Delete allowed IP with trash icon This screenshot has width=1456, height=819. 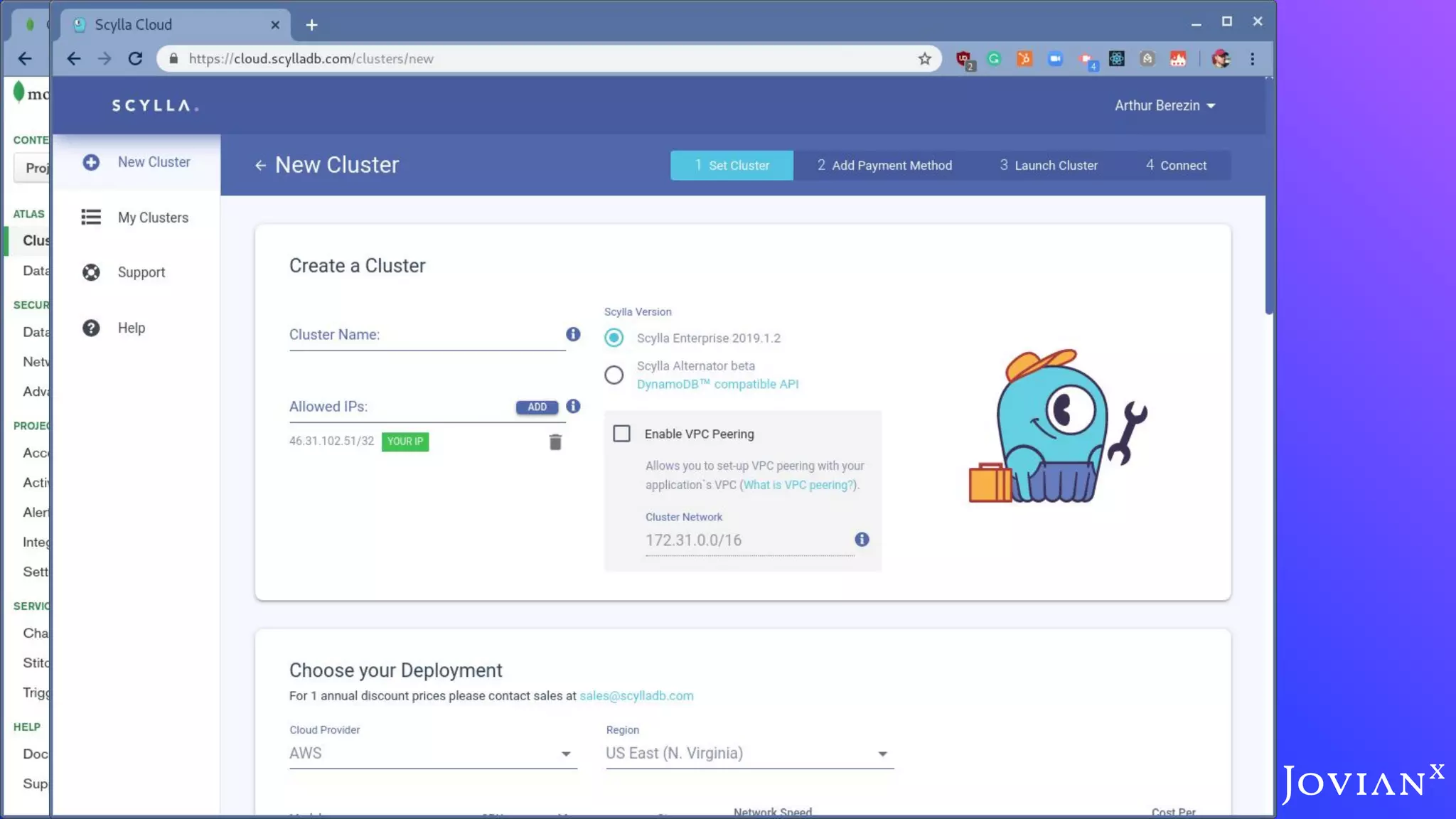[555, 442]
